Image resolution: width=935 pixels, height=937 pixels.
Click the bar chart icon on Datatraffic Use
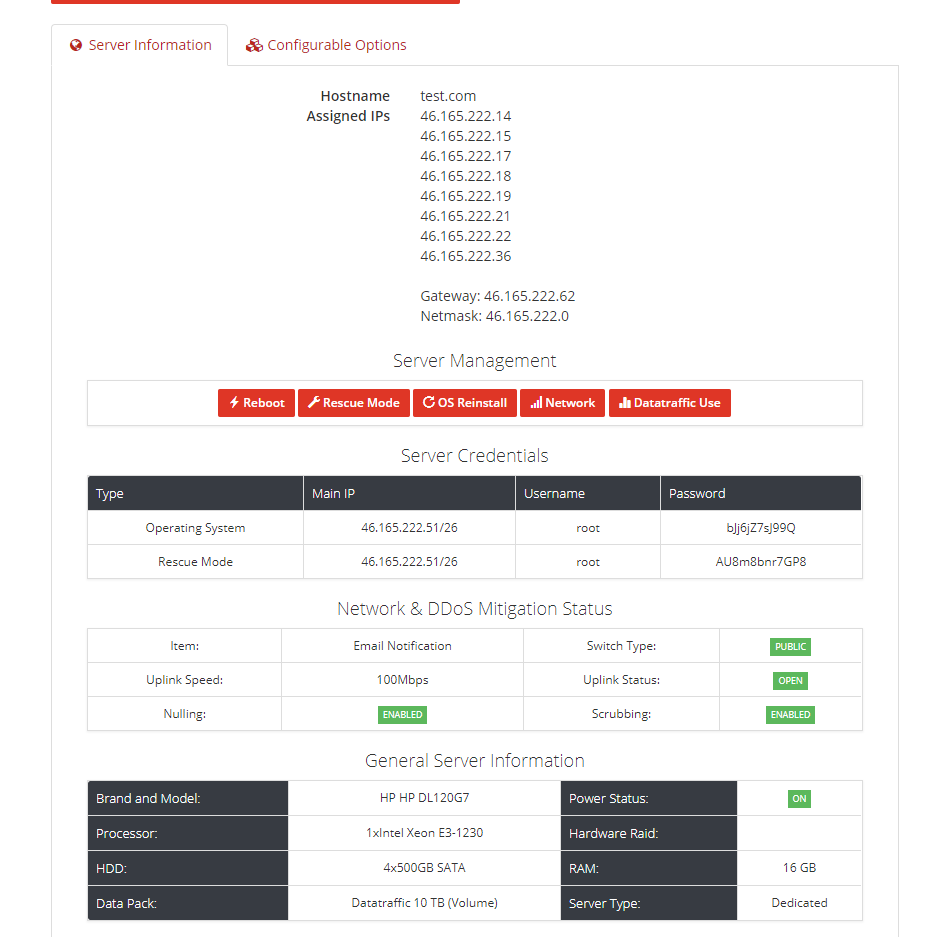click(625, 403)
